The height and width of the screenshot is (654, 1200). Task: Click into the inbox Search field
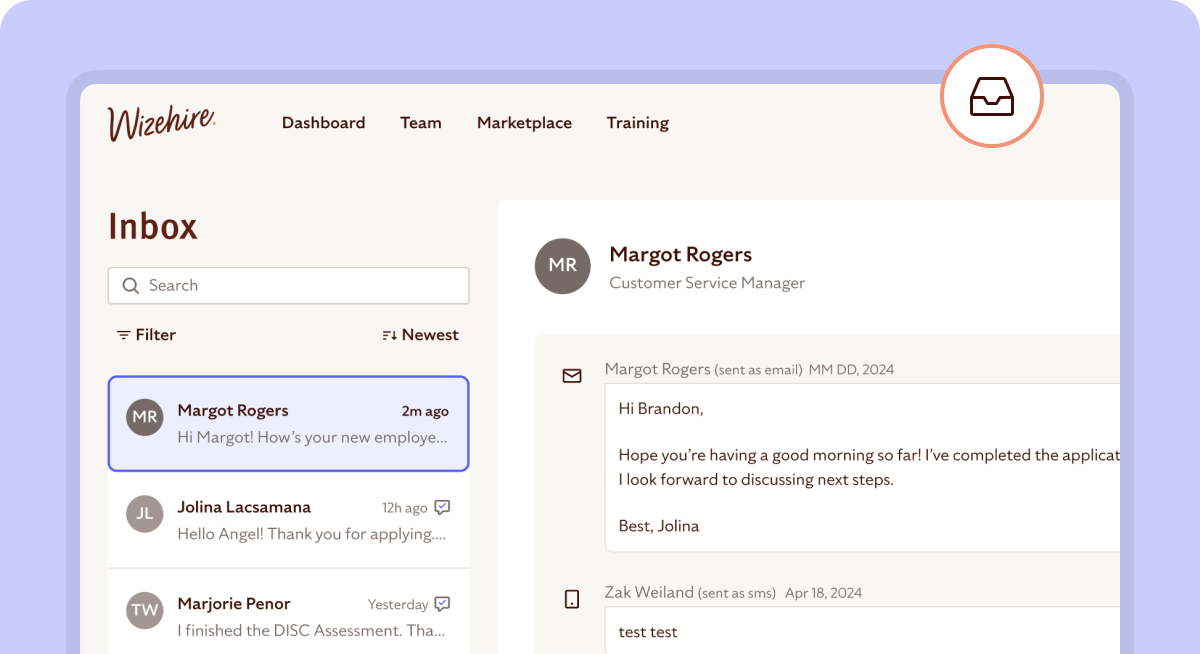coord(300,286)
